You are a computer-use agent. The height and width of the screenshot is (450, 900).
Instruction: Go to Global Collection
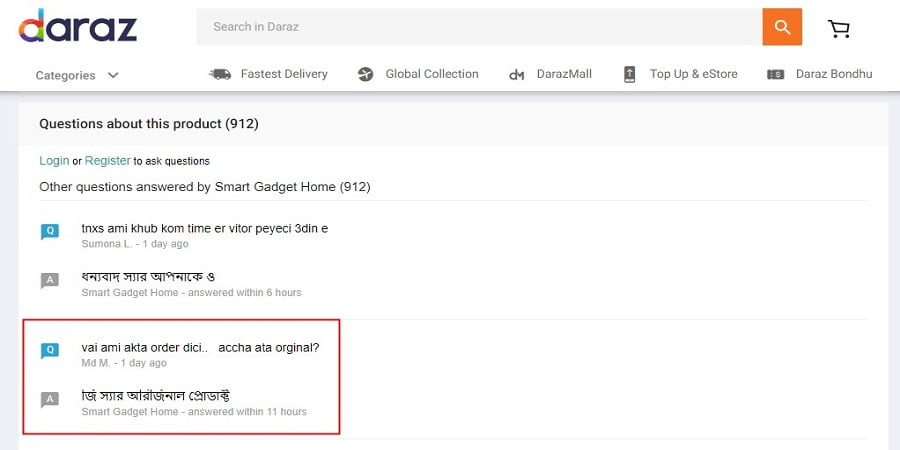432,74
